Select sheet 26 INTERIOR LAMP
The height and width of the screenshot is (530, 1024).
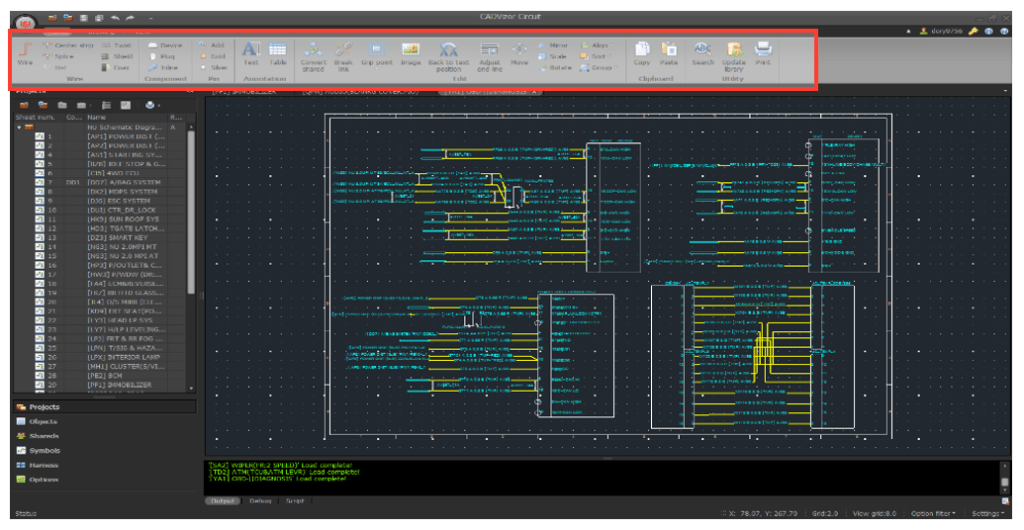tap(101, 357)
